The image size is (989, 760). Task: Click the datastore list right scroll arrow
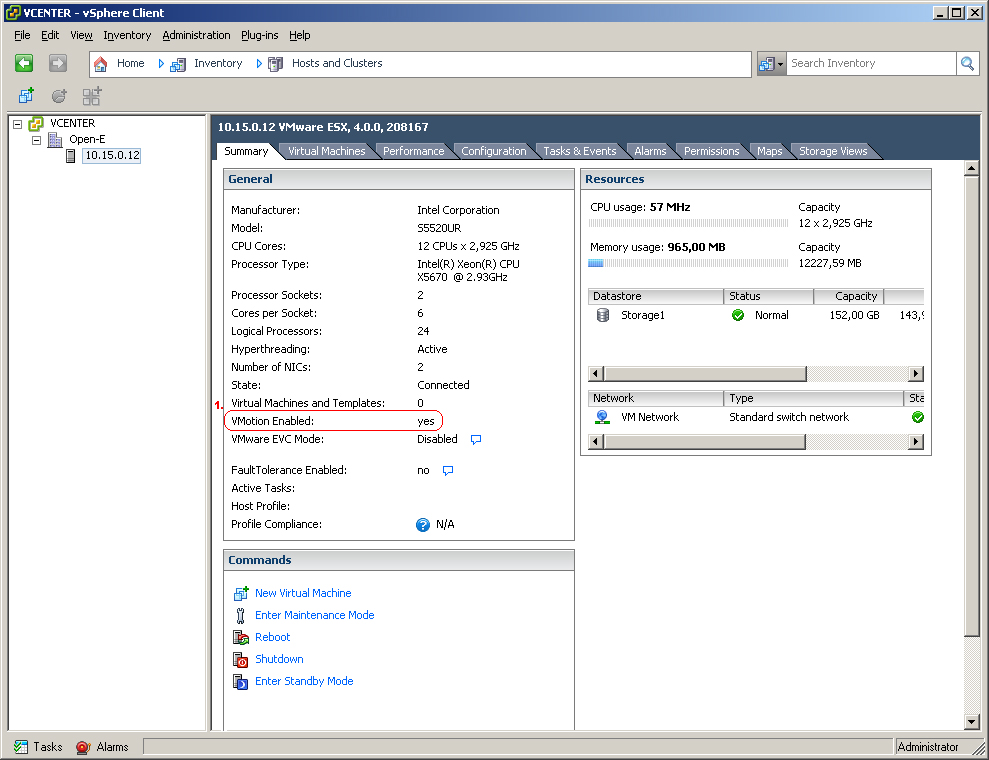point(916,374)
